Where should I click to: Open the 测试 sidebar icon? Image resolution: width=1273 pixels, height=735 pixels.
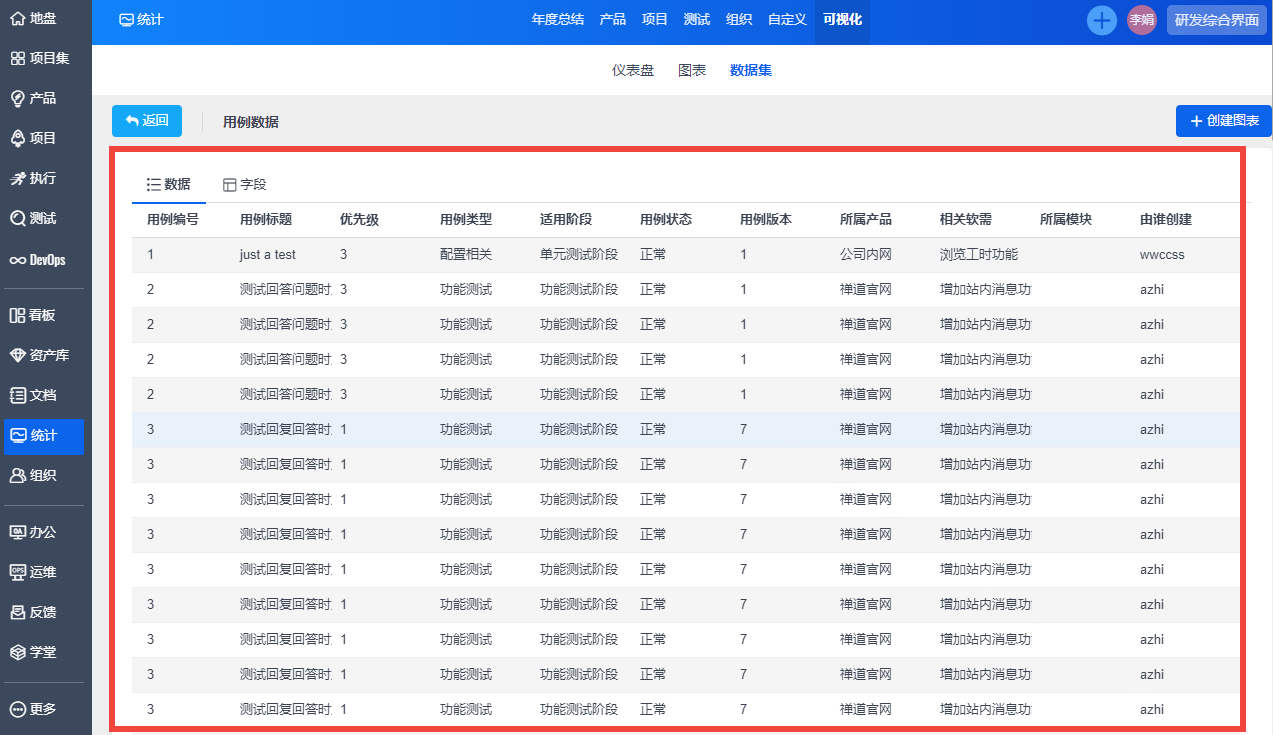[17, 218]
